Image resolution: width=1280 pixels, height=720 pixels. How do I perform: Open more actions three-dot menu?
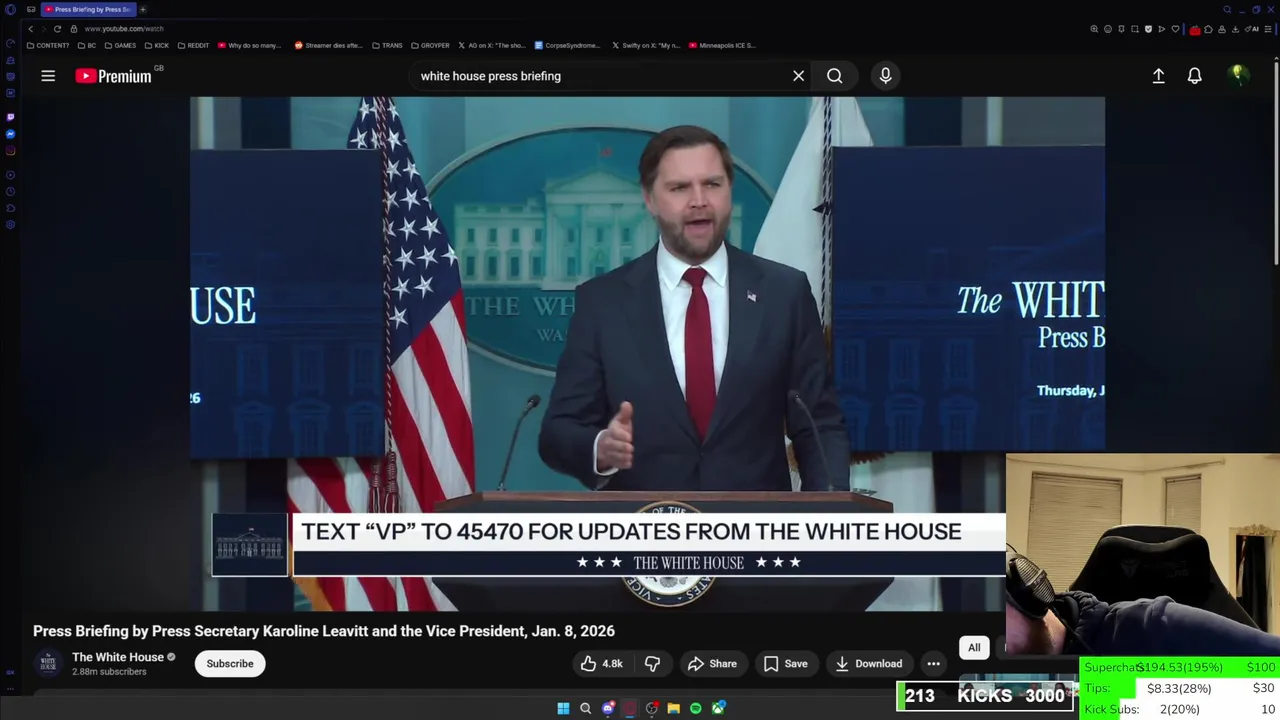click(933, 663)
